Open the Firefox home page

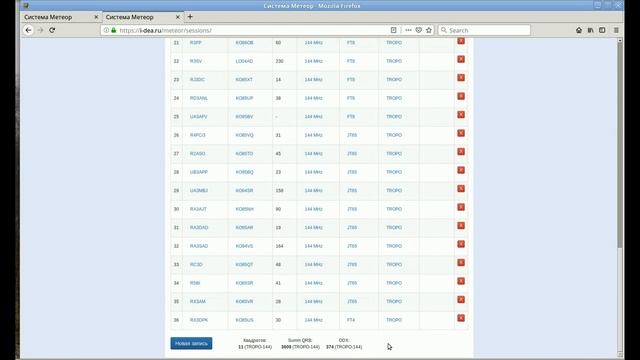[x=579, y=30]
